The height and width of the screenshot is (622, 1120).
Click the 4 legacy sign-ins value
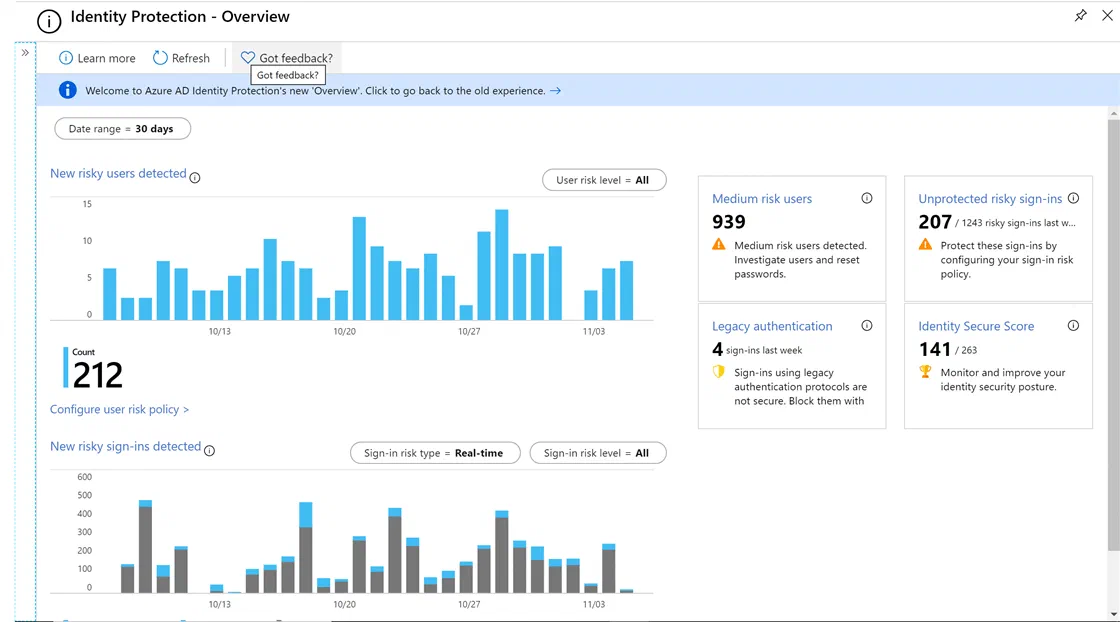pyautogui.click(x=717, y=349)
